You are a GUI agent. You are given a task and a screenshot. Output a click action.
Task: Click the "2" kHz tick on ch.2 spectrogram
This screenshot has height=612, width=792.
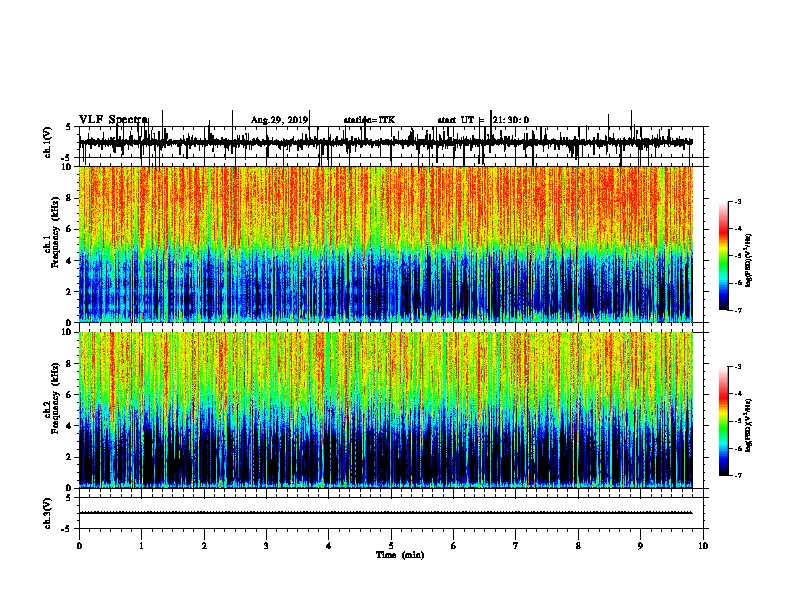click(70, 457)
